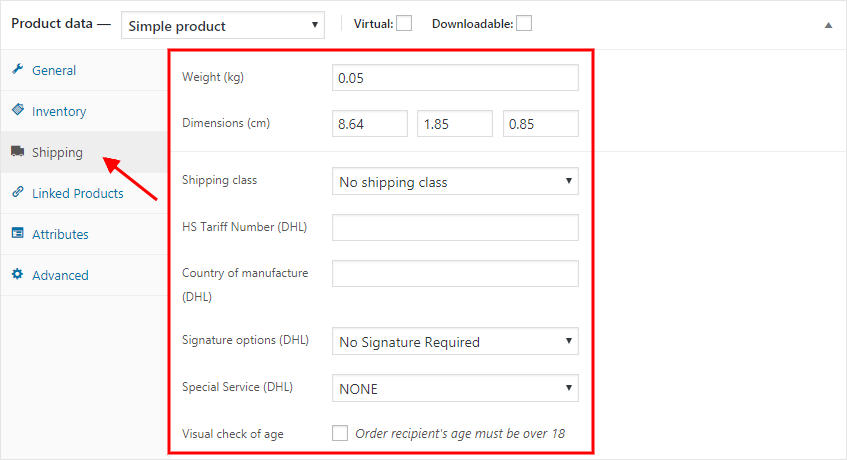Click the Attributes list icon
This screenshot has height=460, width=847.
pos(18,233)
